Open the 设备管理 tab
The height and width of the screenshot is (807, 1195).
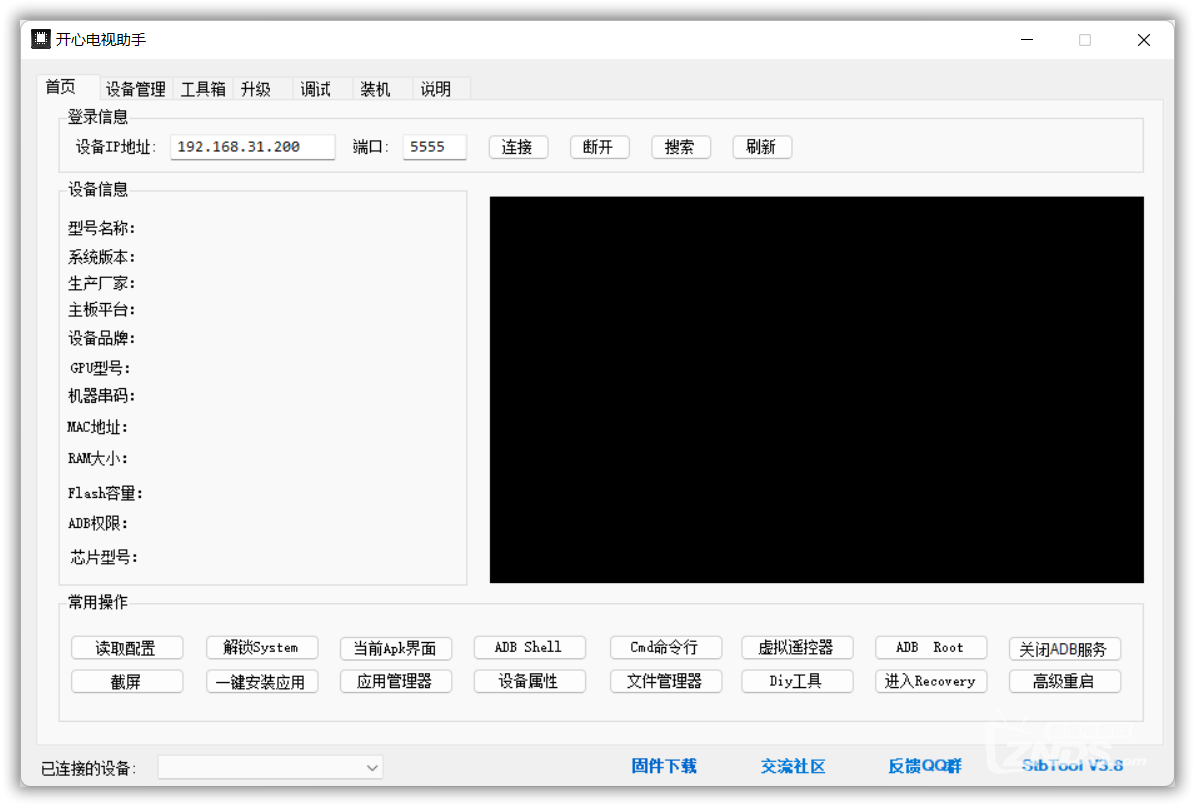tap(135, 89)
